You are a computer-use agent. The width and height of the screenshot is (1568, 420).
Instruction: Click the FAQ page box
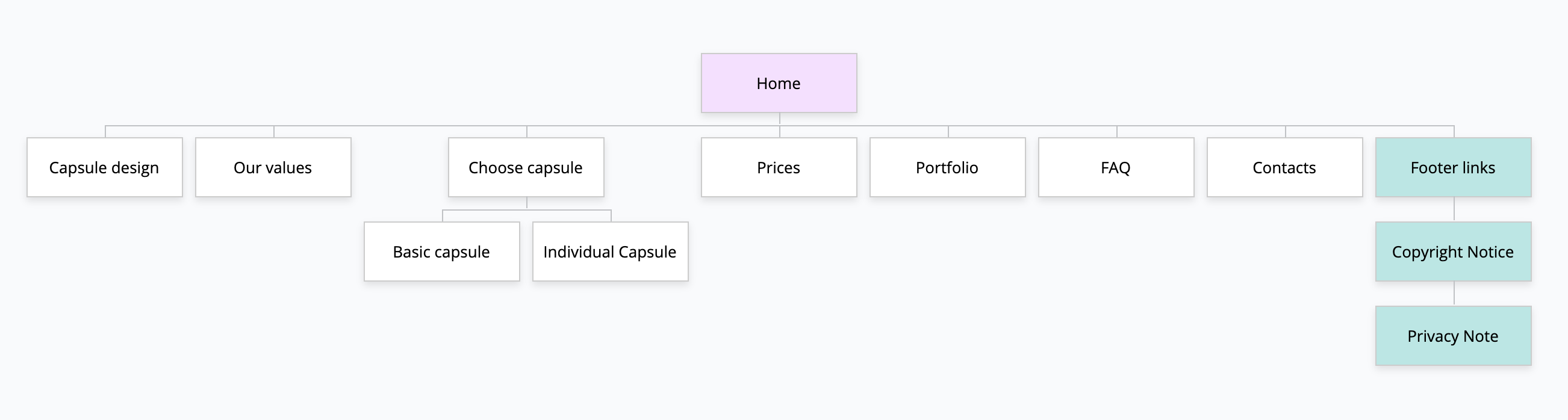pyautogui.click(x=1116, y=167)
